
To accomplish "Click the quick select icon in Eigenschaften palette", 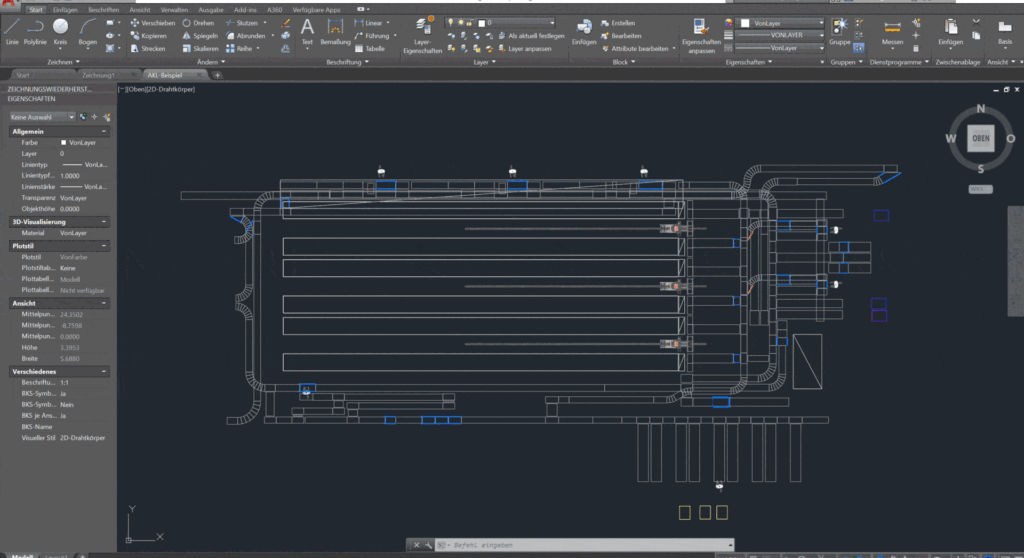I will [x=106, y=117].
